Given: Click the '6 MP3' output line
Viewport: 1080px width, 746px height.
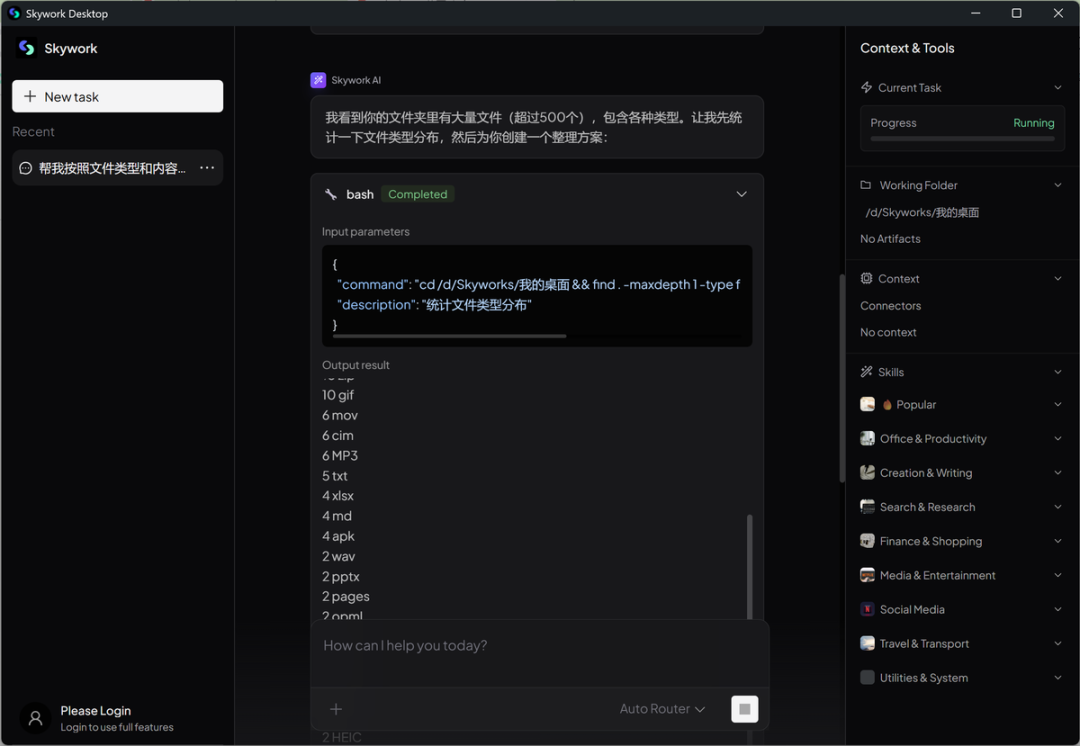Looking at the screenshot, I should tap(340, 455).
